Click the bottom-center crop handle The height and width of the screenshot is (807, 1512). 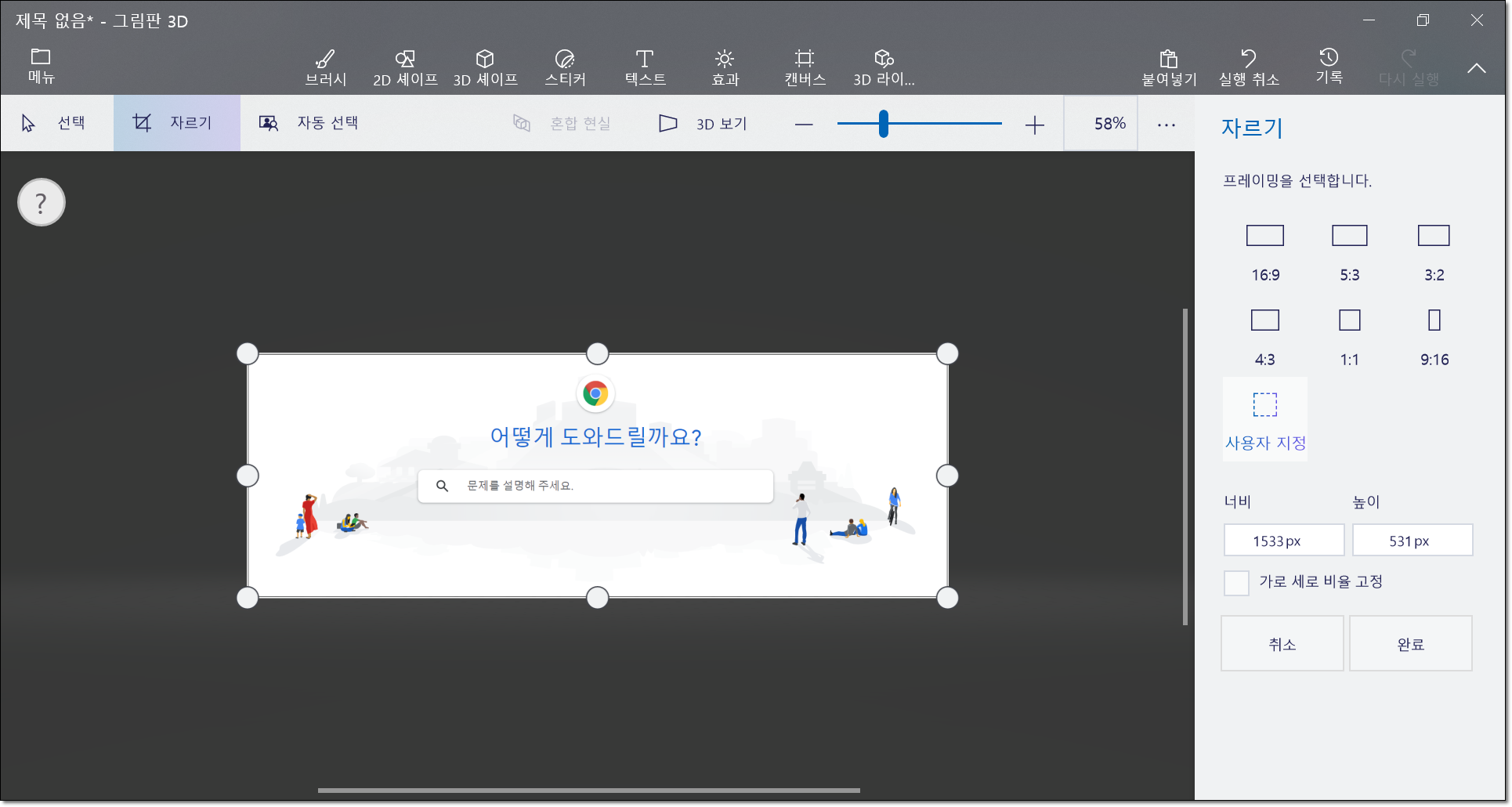[x=598, y=598]
